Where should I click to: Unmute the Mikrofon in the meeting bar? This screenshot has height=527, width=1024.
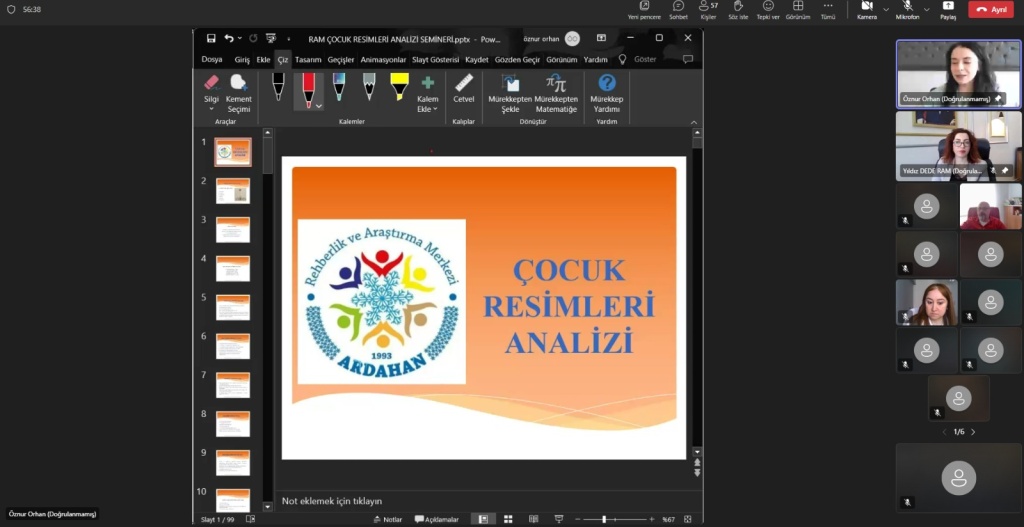coord(907,10)
